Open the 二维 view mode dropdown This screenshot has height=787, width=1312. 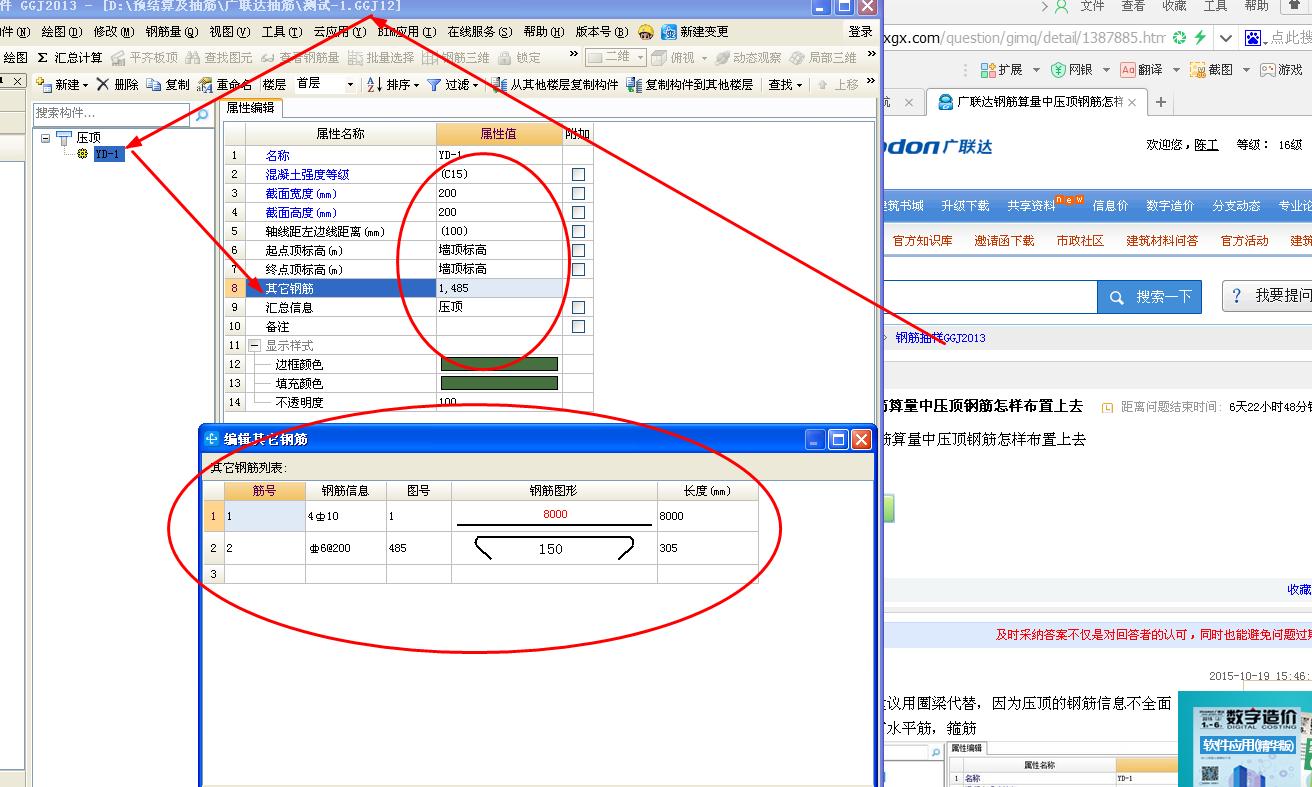pyautogui.click(x=640, y=58)
